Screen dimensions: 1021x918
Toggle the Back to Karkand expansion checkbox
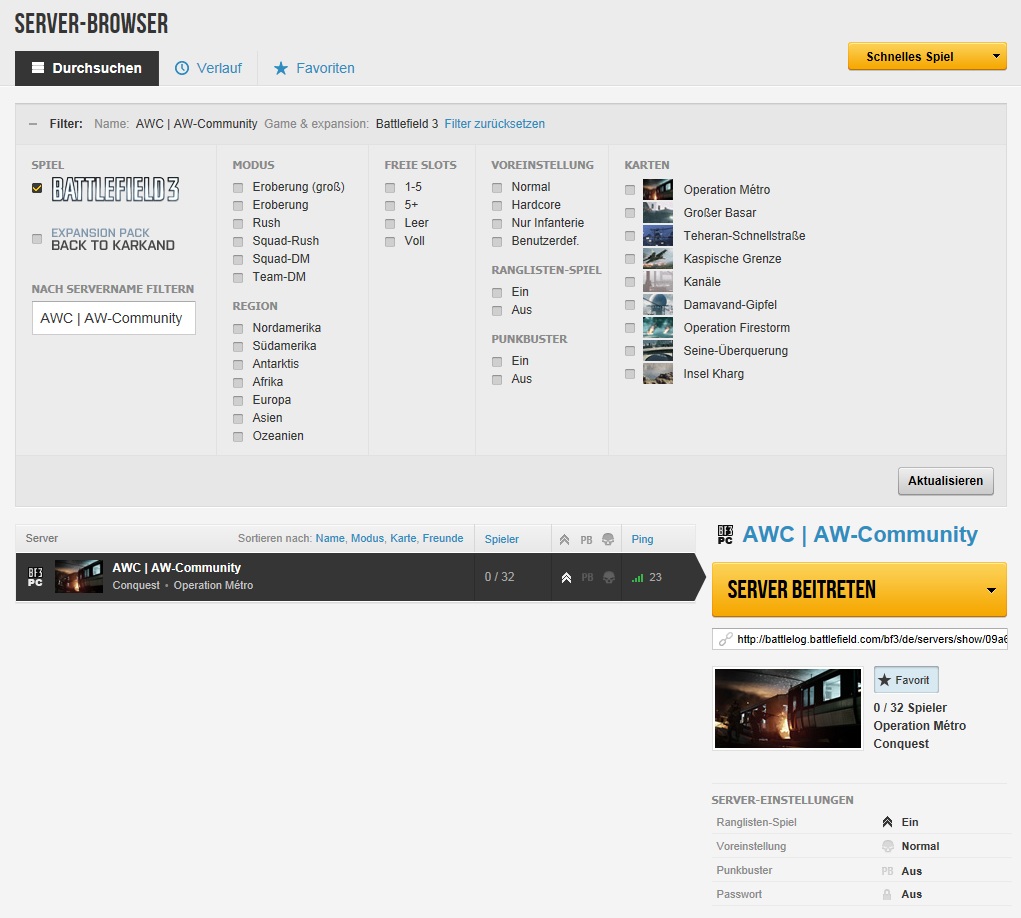click(37, 239)
